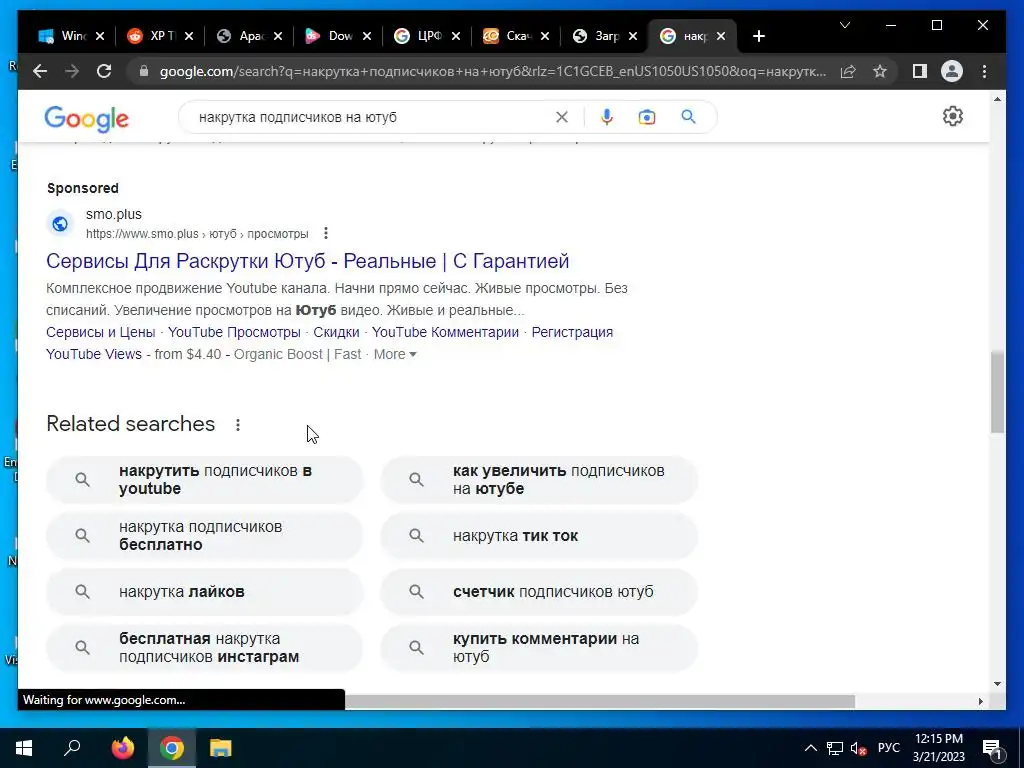The image size is (1024, 768).
Task: Open the Скидки sitelink
Action: click(x=336, y=332)
